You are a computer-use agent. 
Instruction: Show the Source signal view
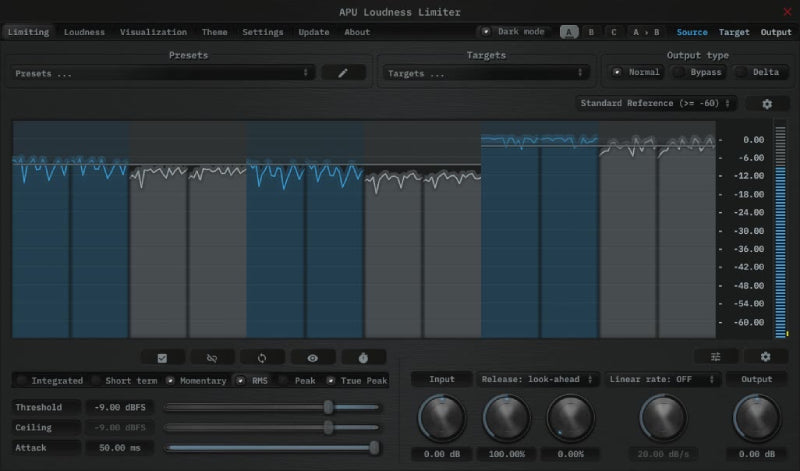(x=692, y=32)
